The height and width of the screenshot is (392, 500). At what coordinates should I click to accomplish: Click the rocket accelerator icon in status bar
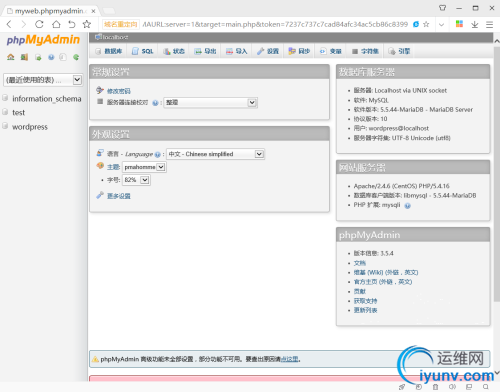coord(402,387)
